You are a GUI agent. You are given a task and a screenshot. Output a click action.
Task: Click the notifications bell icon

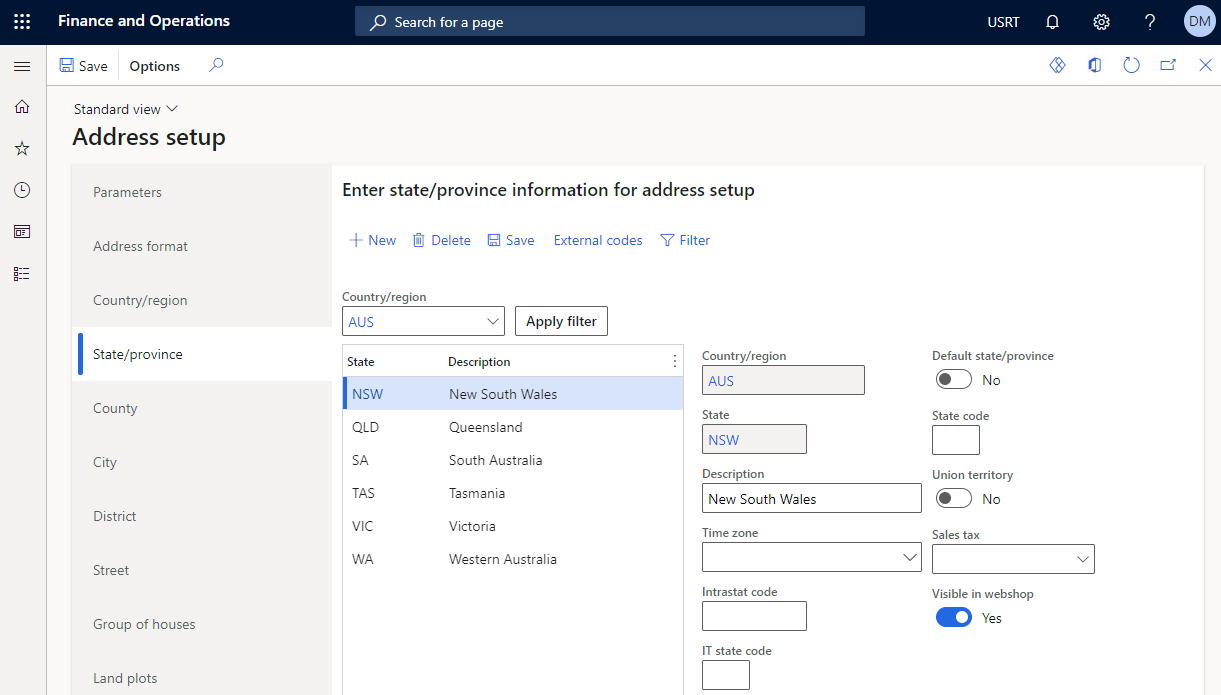[1052, 22]
